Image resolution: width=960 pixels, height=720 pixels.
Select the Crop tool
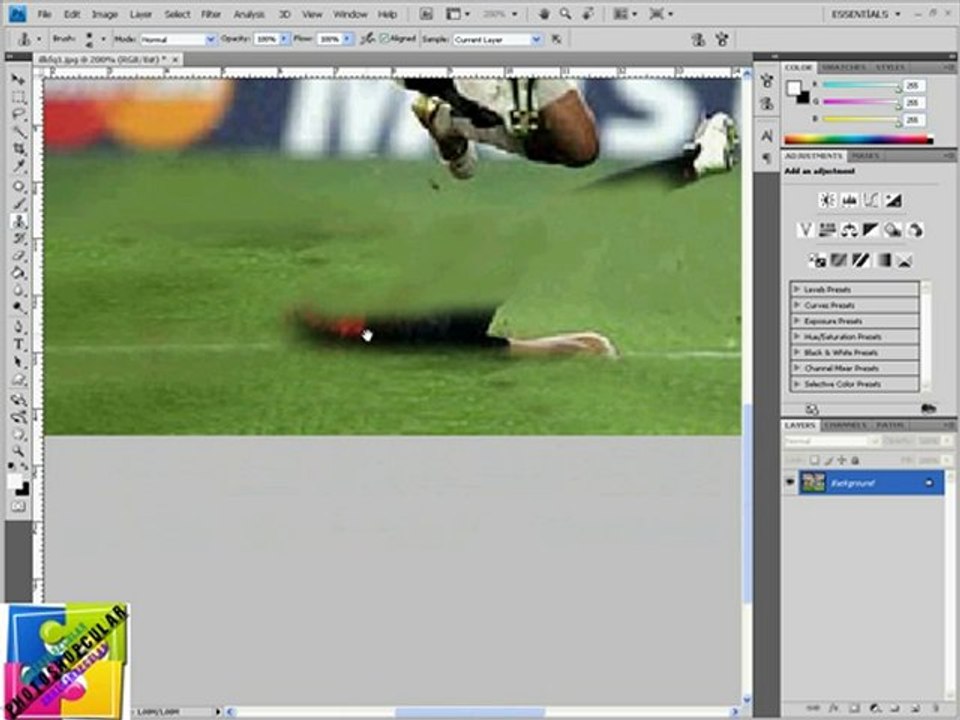[x=18, y=149]
